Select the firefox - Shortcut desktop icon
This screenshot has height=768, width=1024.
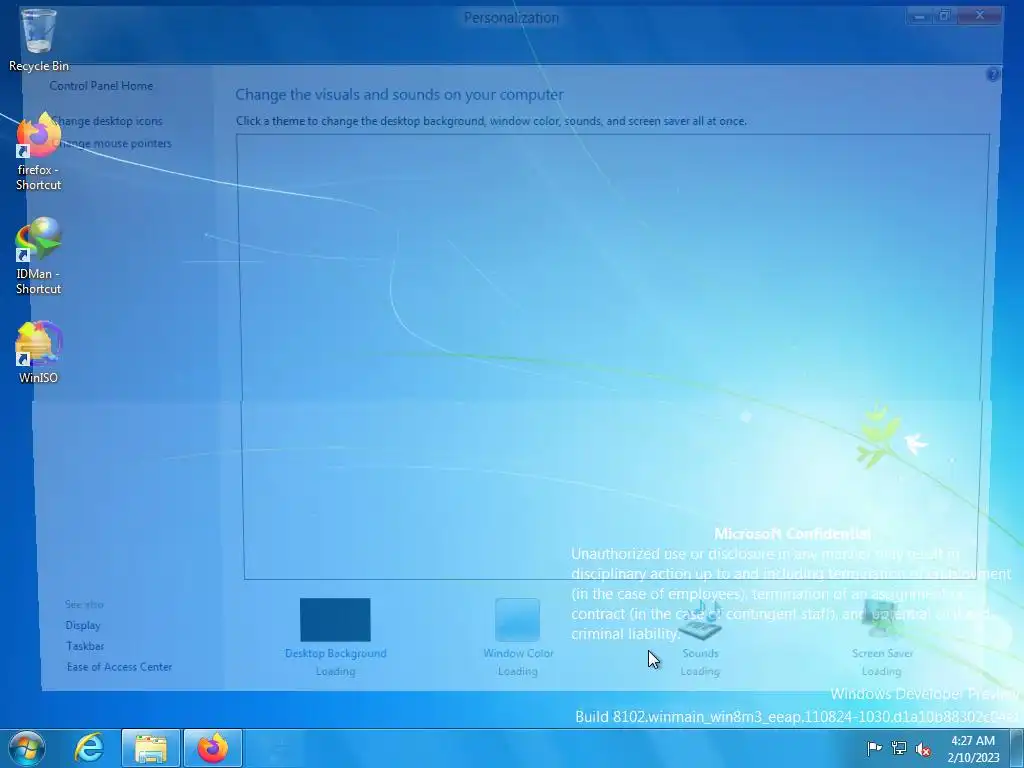(39, 151)
